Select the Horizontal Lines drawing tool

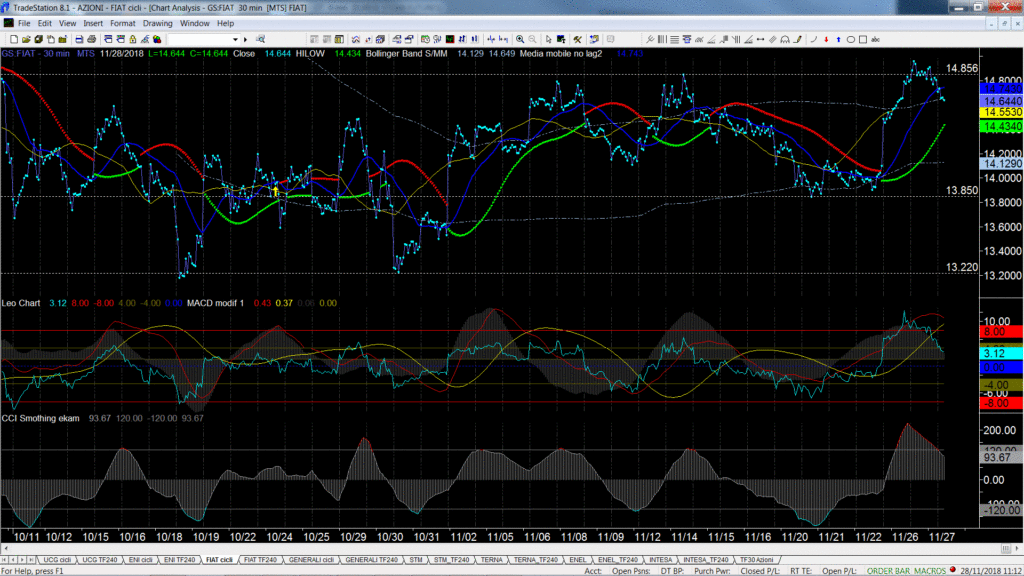[x=675, y=39]
